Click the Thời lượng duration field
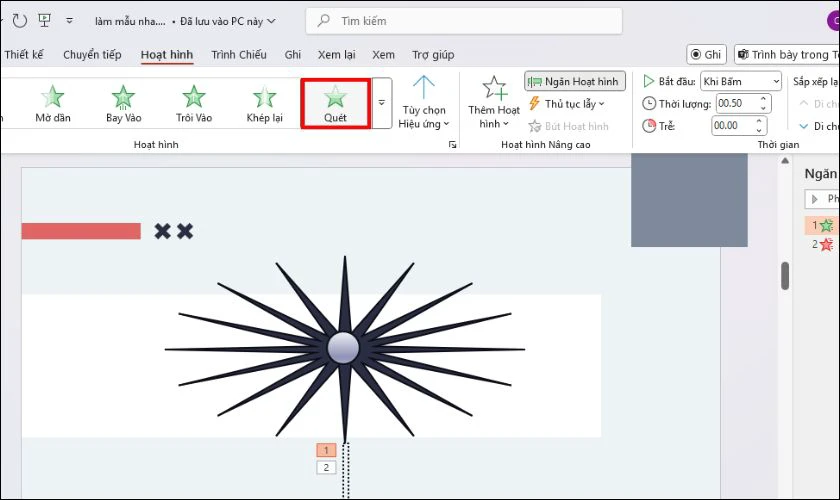The image size is (840, 500). (736, 103)
